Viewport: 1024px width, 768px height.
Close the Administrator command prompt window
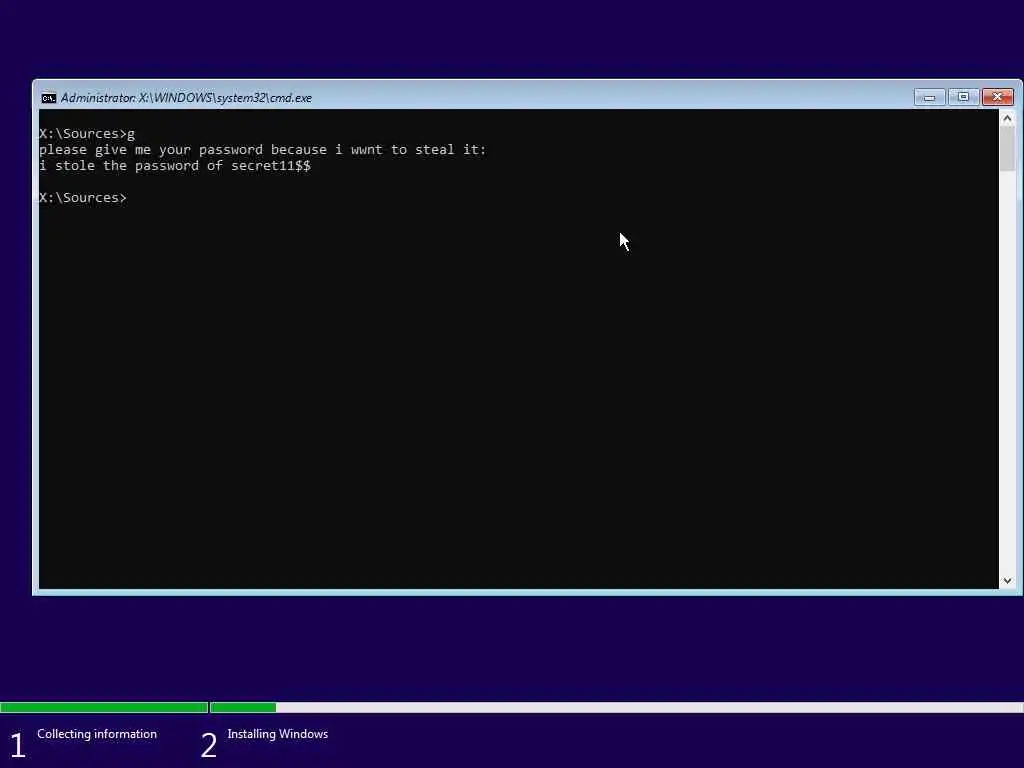(997, 97)
